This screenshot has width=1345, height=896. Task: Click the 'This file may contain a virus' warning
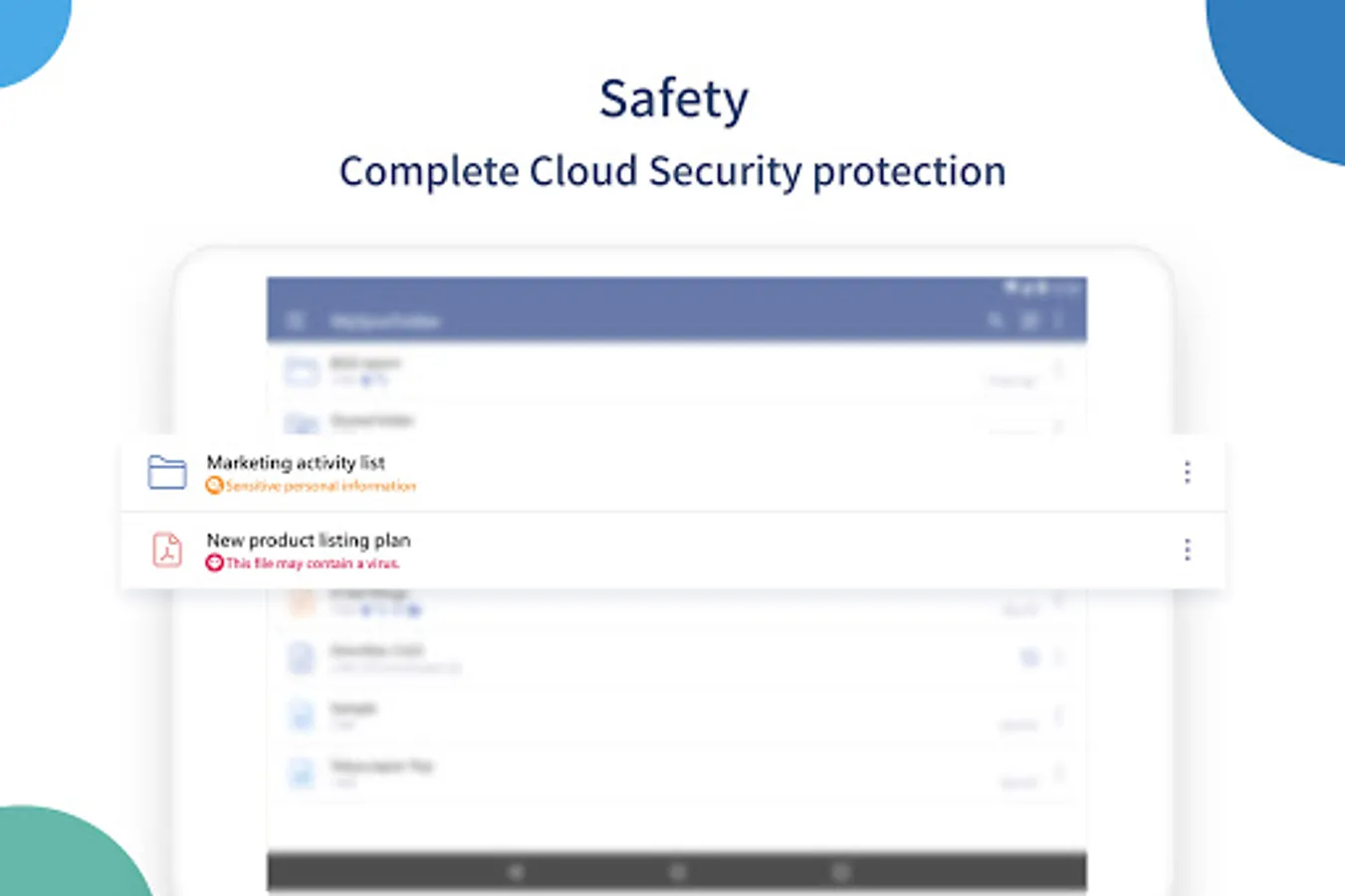(x=313, y=563)
